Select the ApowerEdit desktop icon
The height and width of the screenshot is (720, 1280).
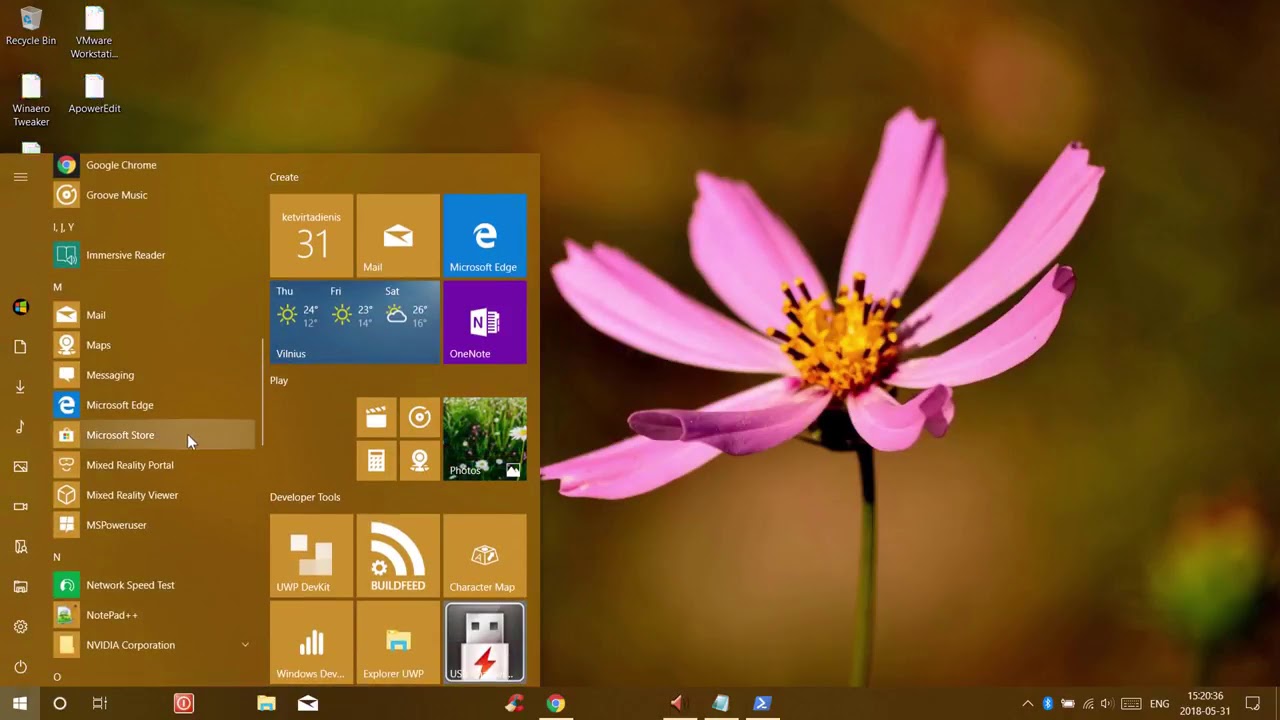pos(94,95)
